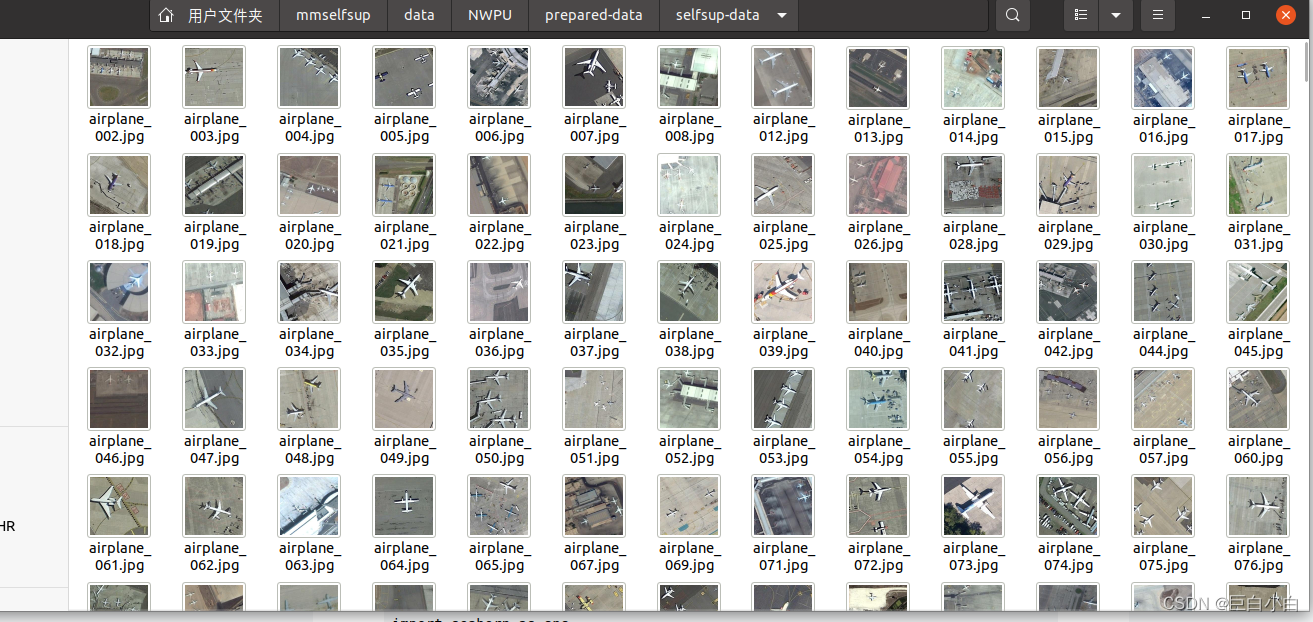Click the file name airplane_023.jpg
1313x622 pixels.
pyautogui.click(x=594, y=235)
